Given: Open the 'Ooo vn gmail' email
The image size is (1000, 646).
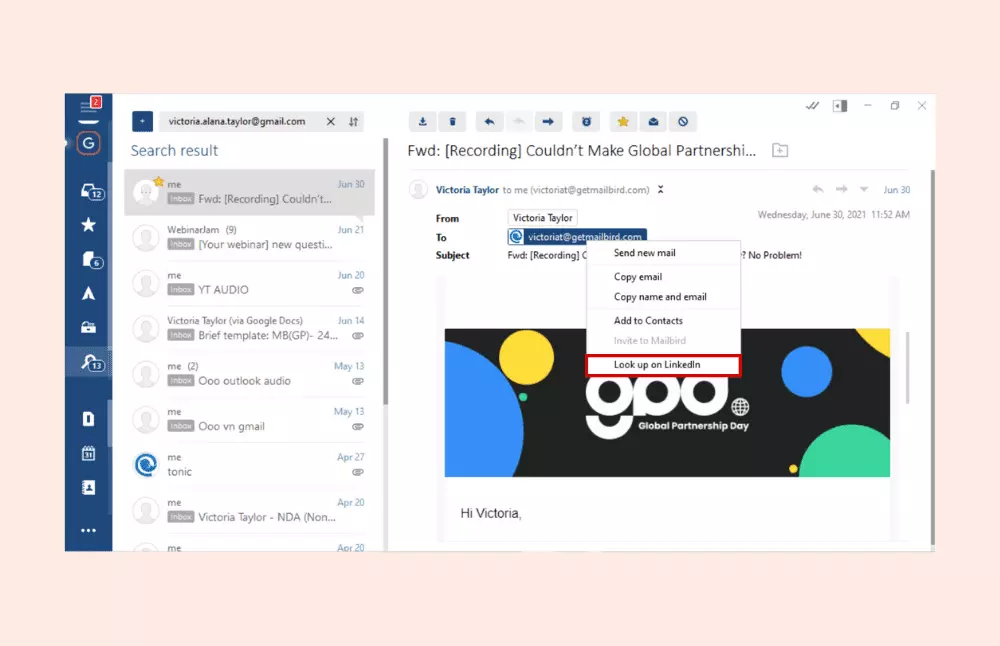Looking at the screenshot, I should coord(250,419).
